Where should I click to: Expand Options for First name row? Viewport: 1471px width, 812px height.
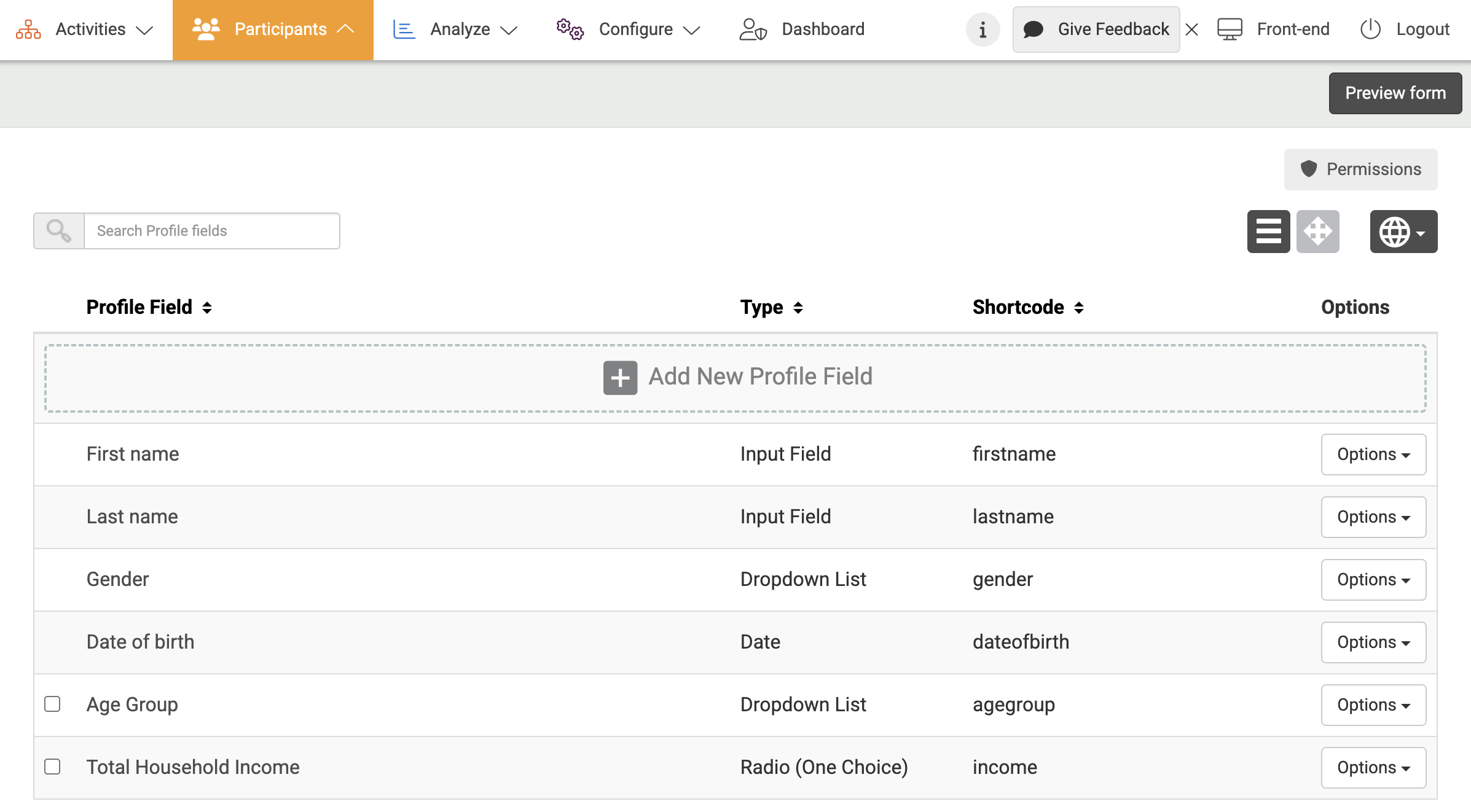point(1373,455)
